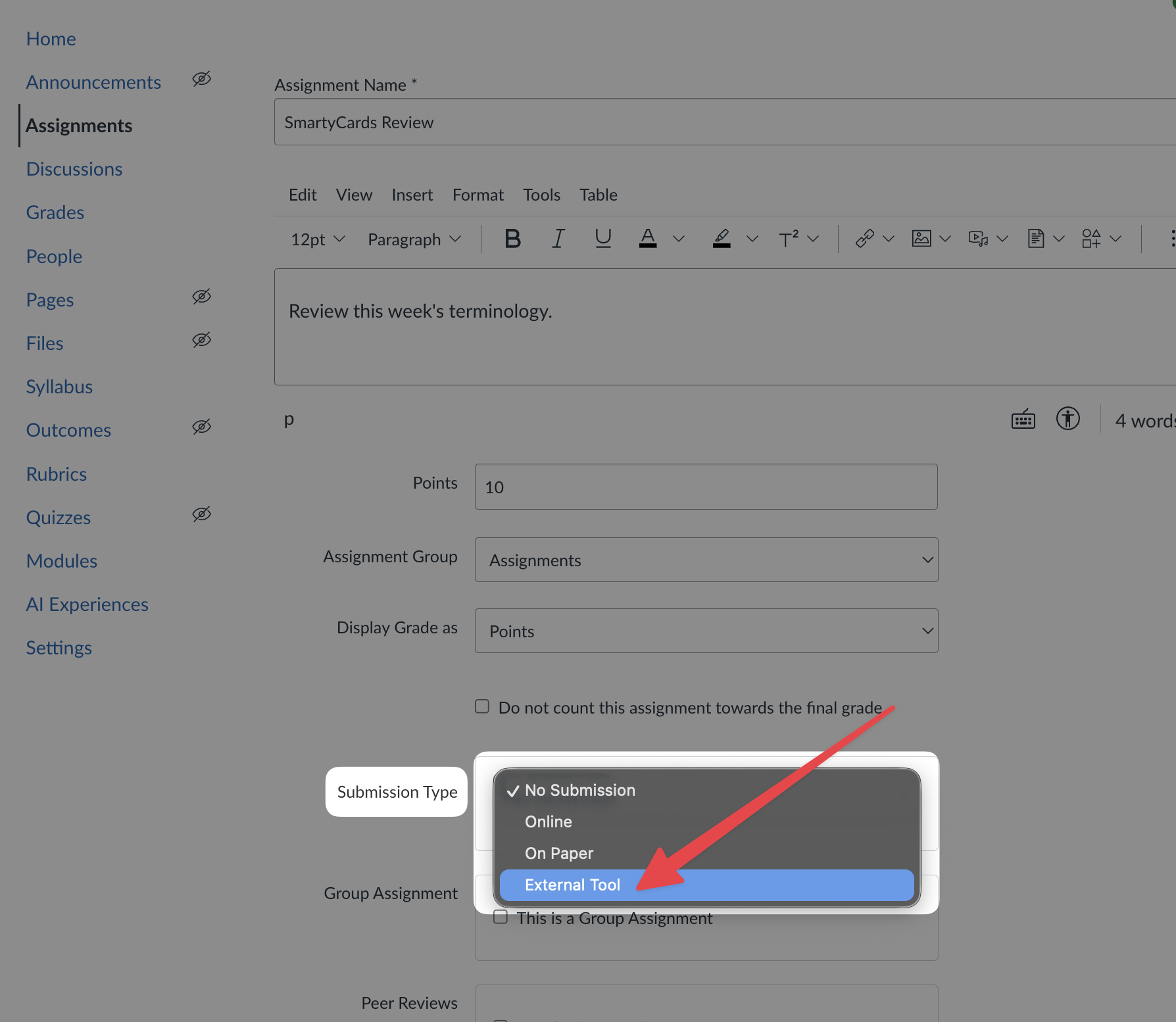Open People in course navigation

(x=54, y=256)
